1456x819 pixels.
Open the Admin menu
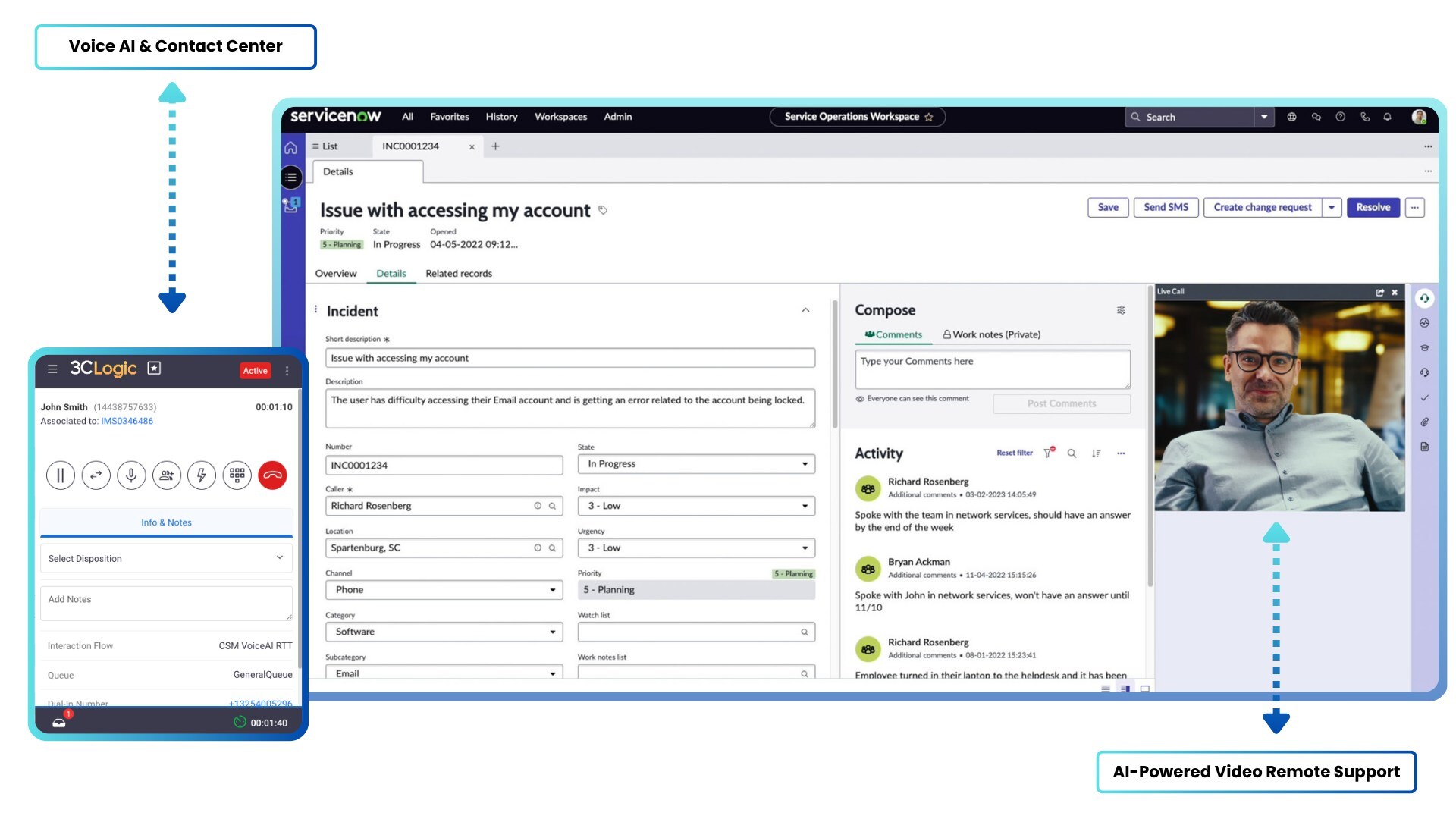[x=617, y=117]
